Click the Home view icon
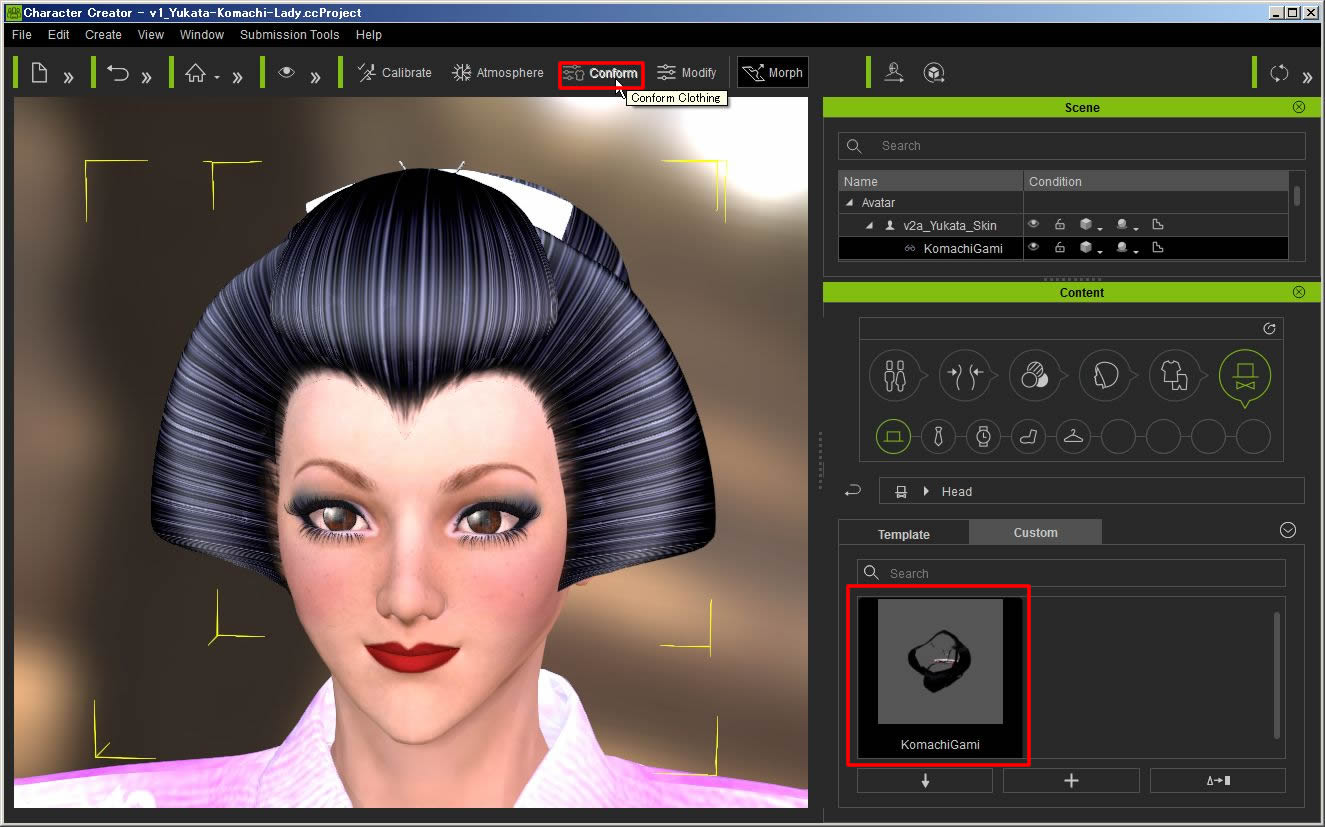Viewport: 1325px width, 827px height. 196,73
